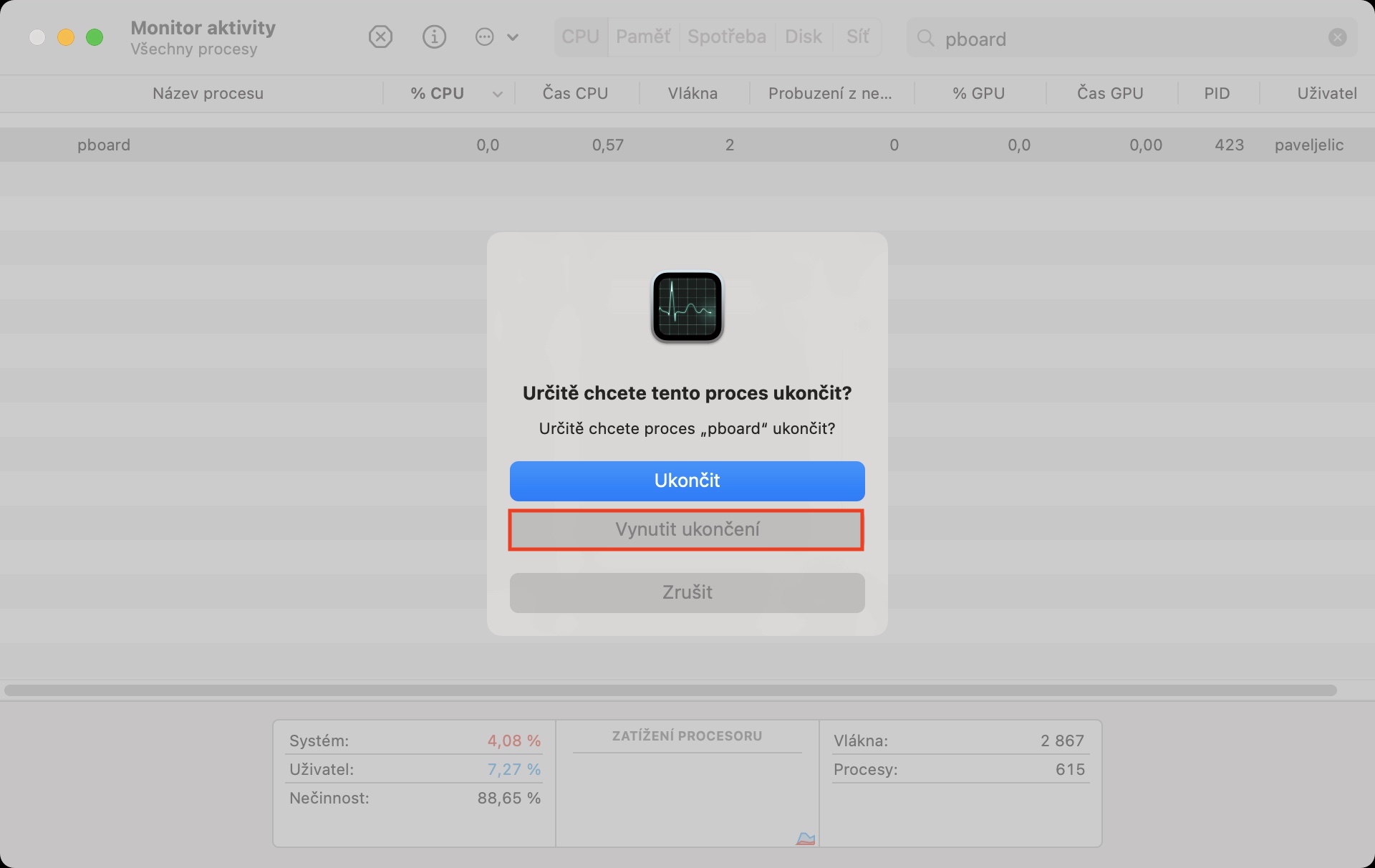Click the stop process X icon
1375x868 pixels.
click(x=380, y=37)
